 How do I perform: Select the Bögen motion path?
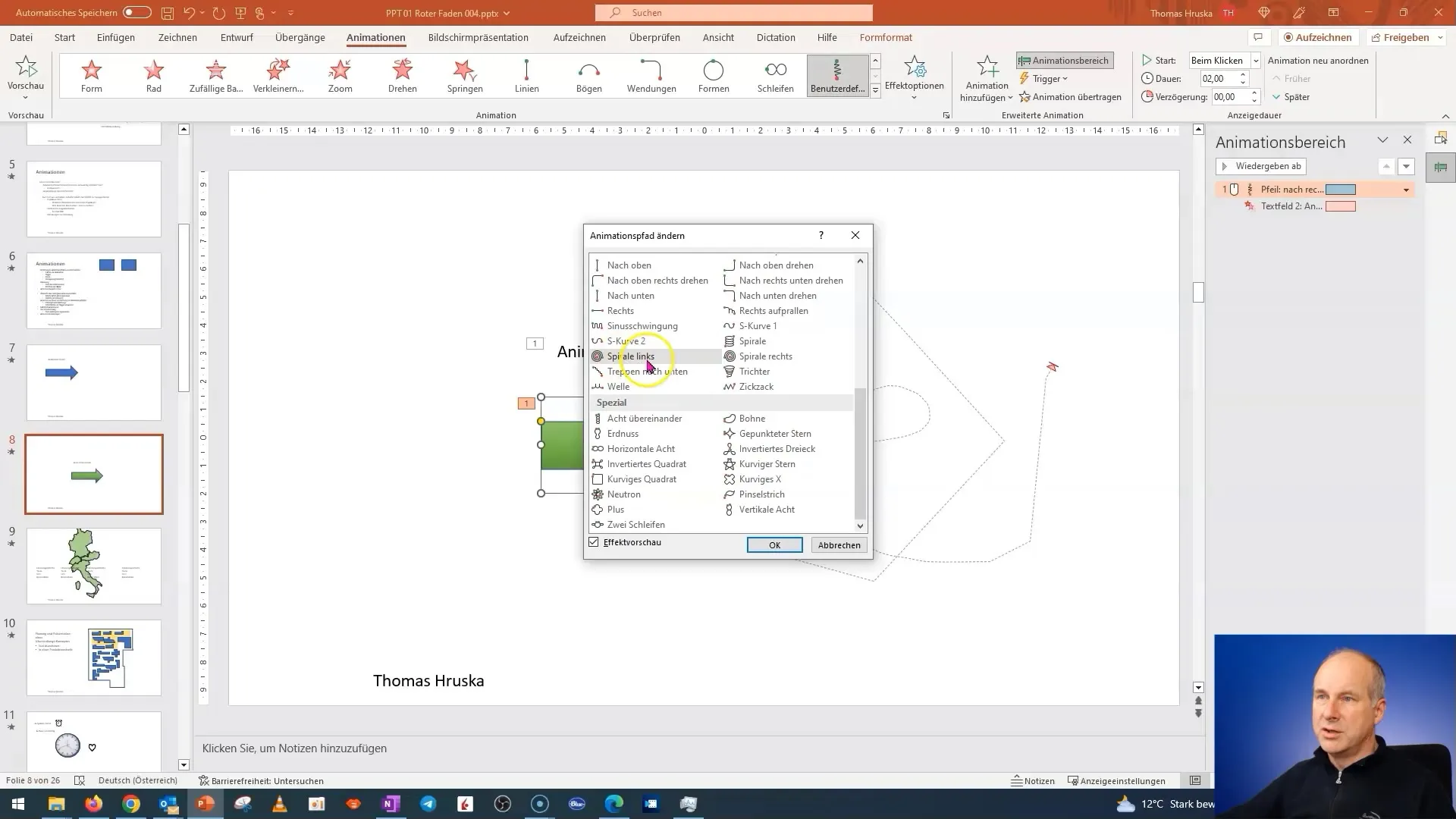(589, 76)
